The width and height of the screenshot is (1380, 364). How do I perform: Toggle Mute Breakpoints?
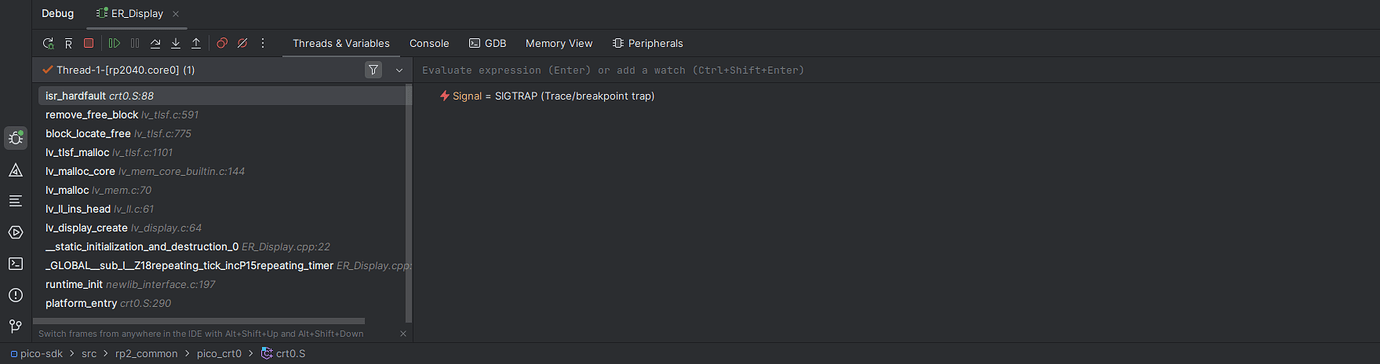click(242, 44)
